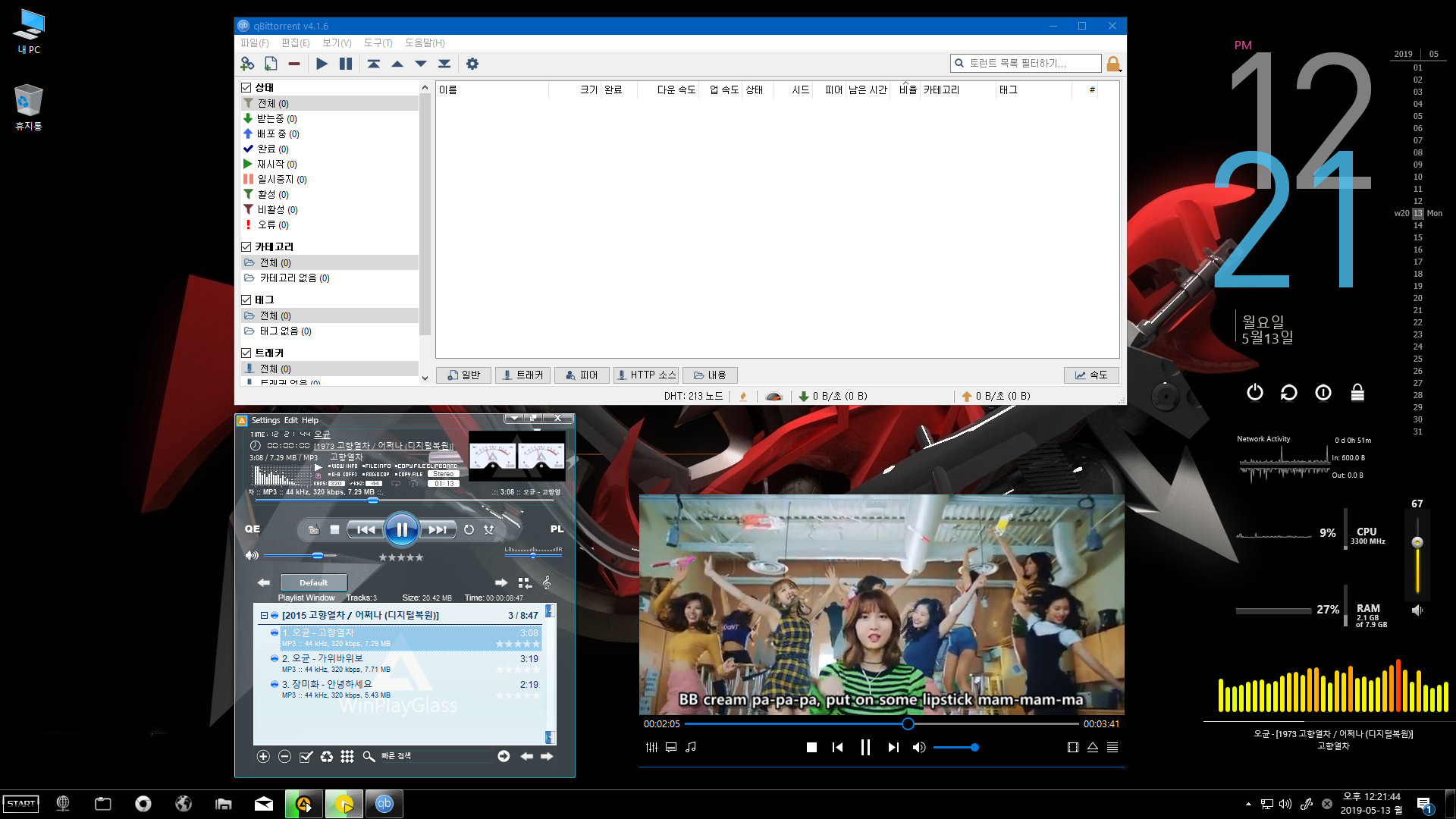Skip to previous track in audio player
1456x819 pixels.
(x=366, y=529)
